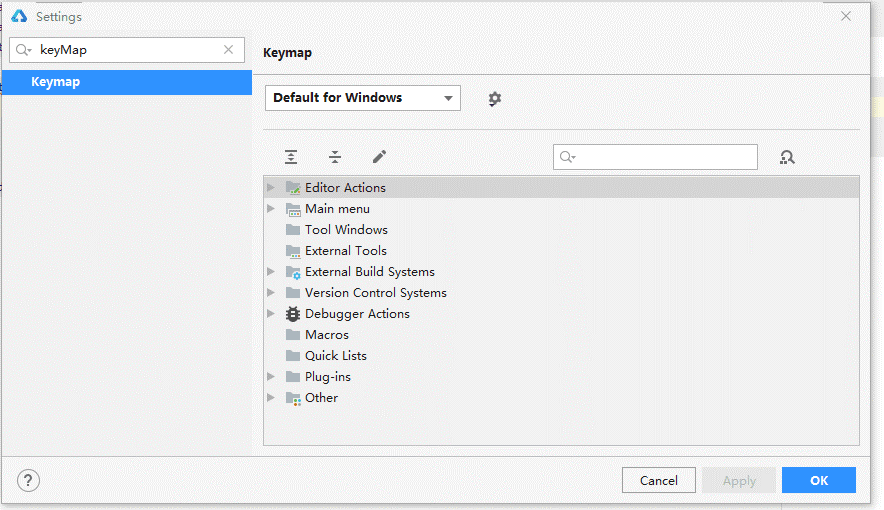This screenshot has width=884, height=510.
Task: Close the Settings dialog
Action: 846,16
